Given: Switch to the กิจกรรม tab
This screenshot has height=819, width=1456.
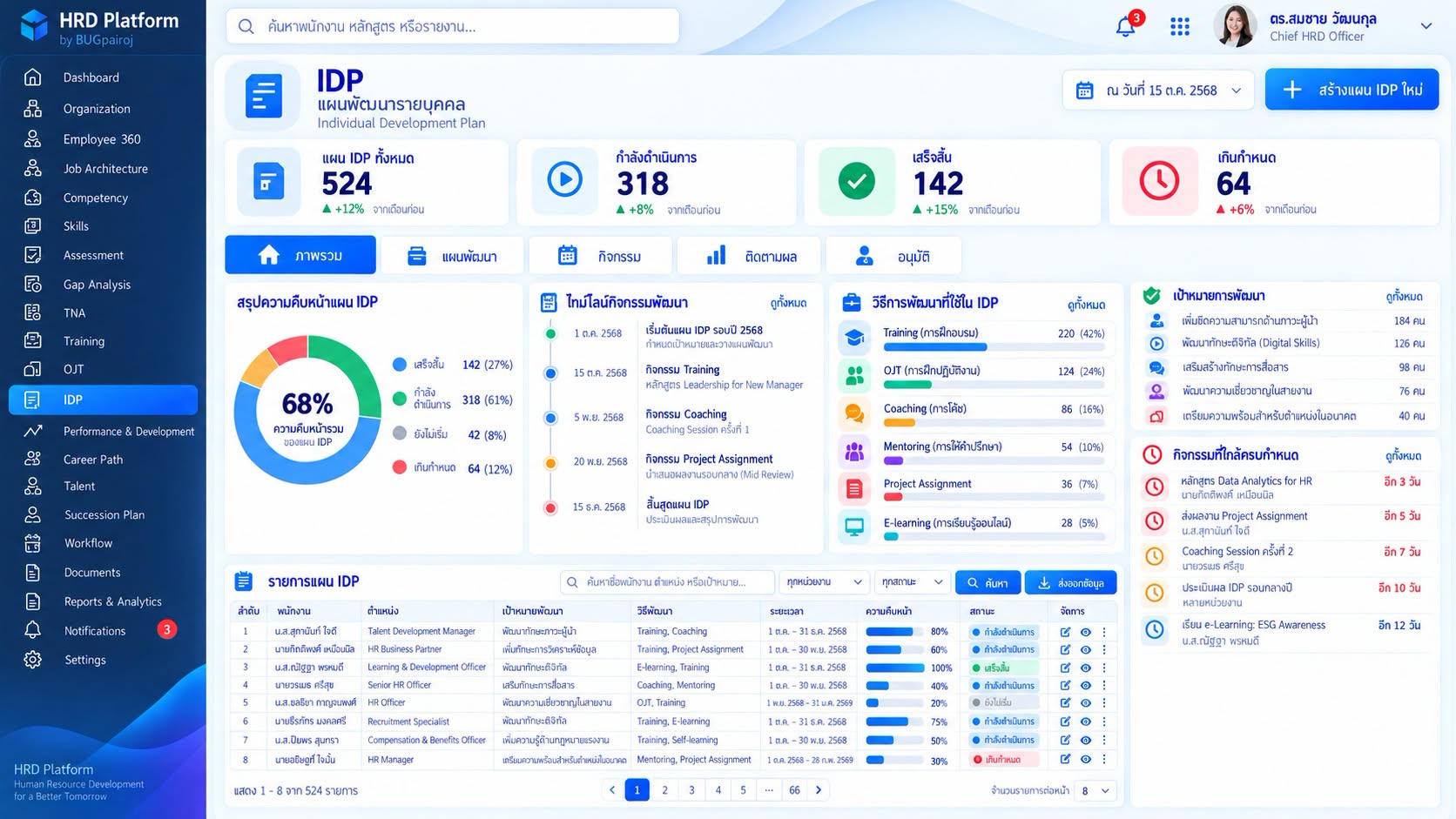Looking at the screenshot, I should pos(600,256).
